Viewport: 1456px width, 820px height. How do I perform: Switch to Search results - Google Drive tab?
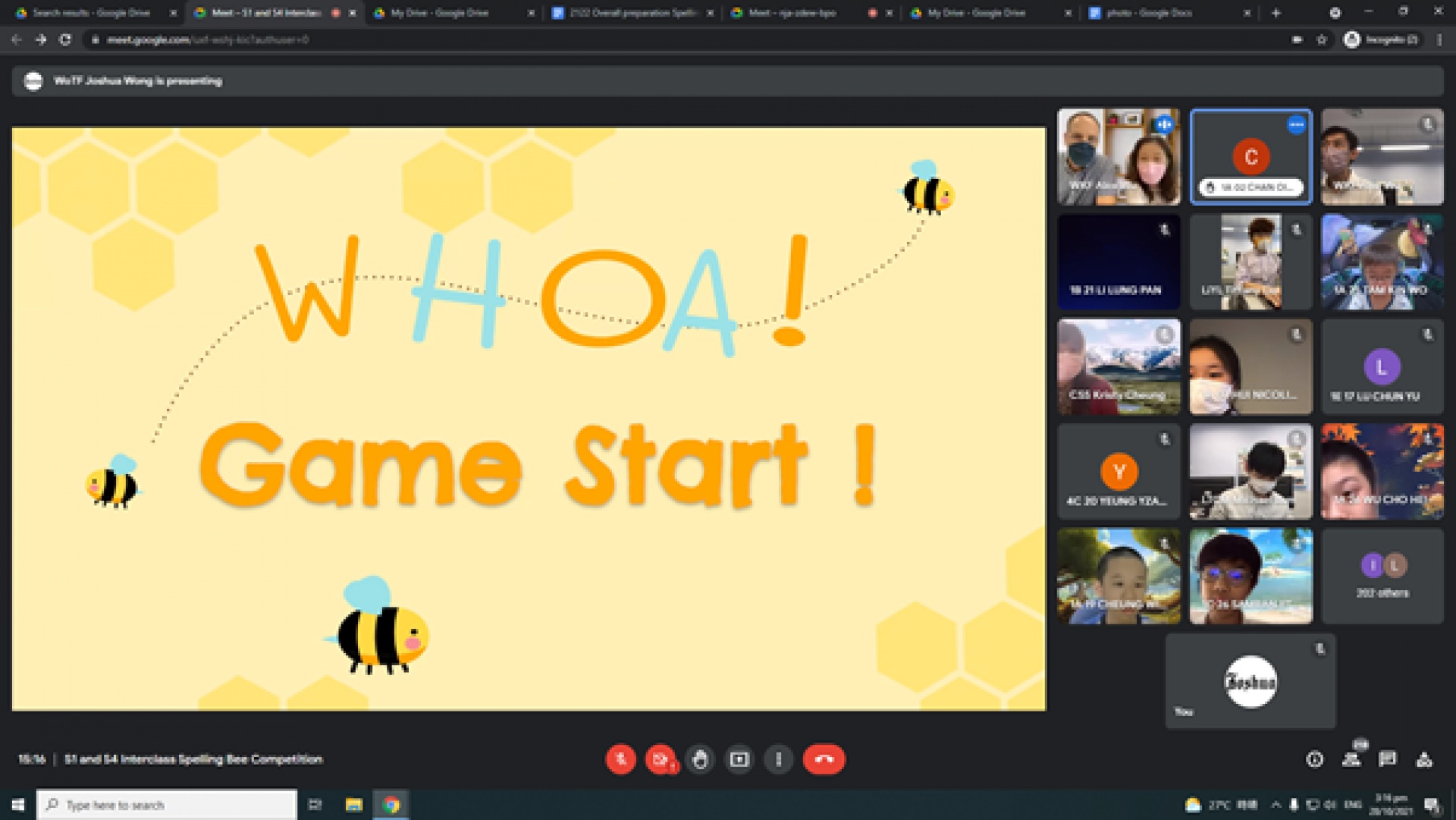pyautogui.click(x=91, y=13)
